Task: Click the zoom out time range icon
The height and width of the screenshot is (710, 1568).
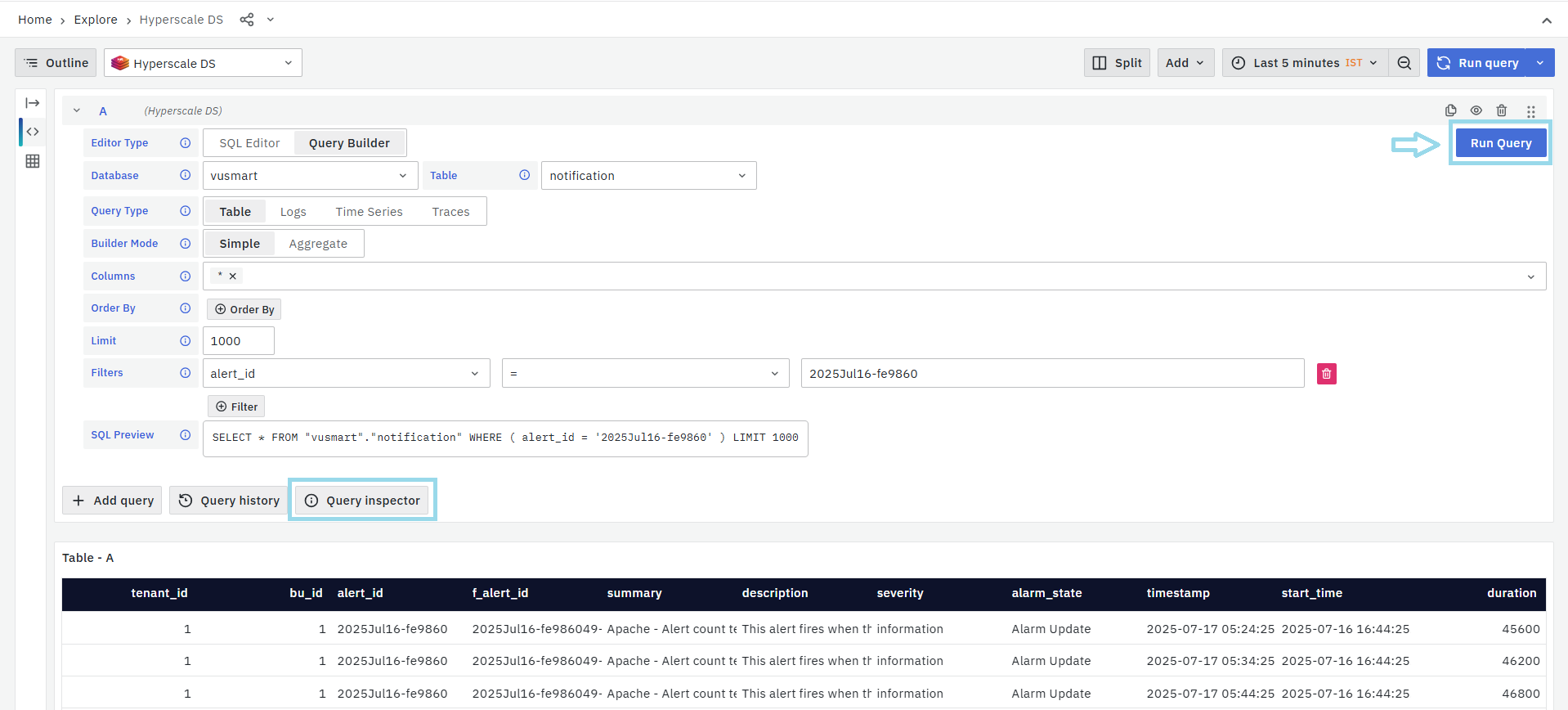Action: (1404, 63)
